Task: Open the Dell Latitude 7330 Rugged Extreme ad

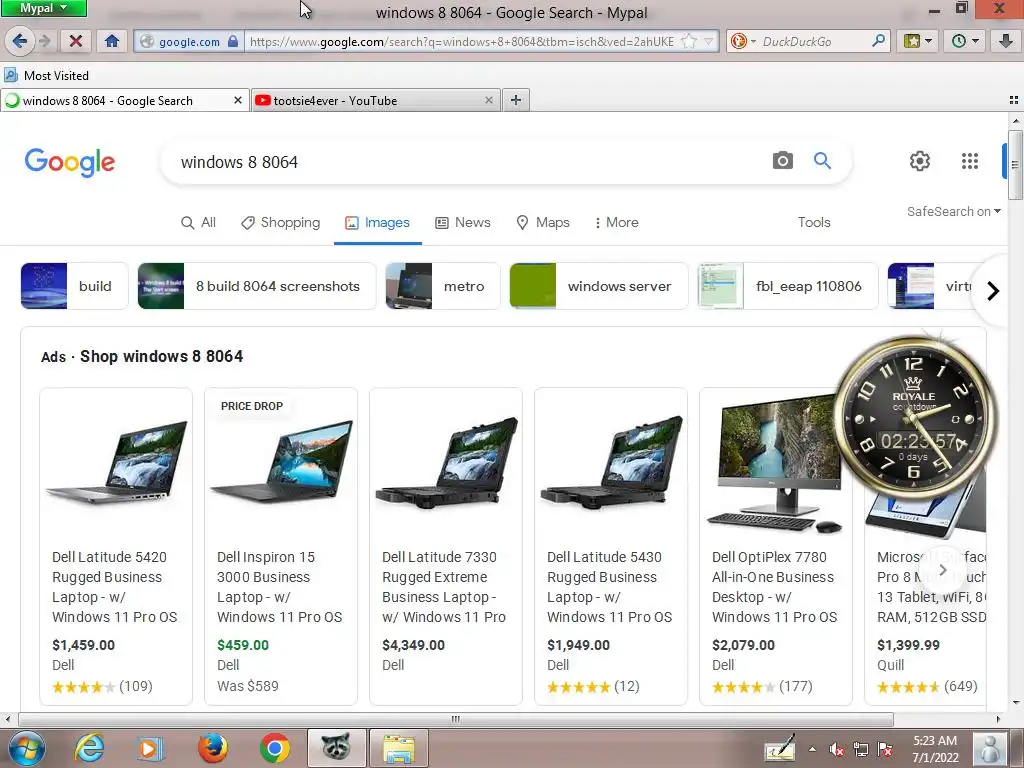Action: (446, 547)
